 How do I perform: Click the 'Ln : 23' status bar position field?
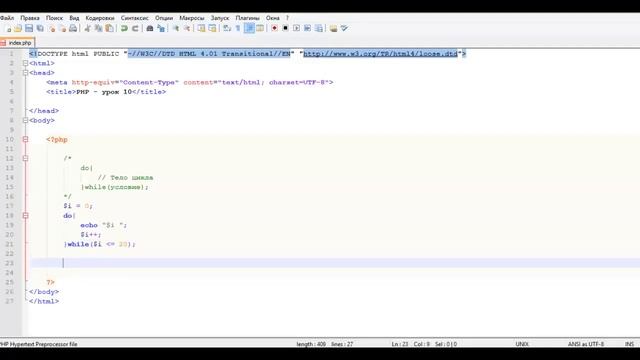click(400, 344)
